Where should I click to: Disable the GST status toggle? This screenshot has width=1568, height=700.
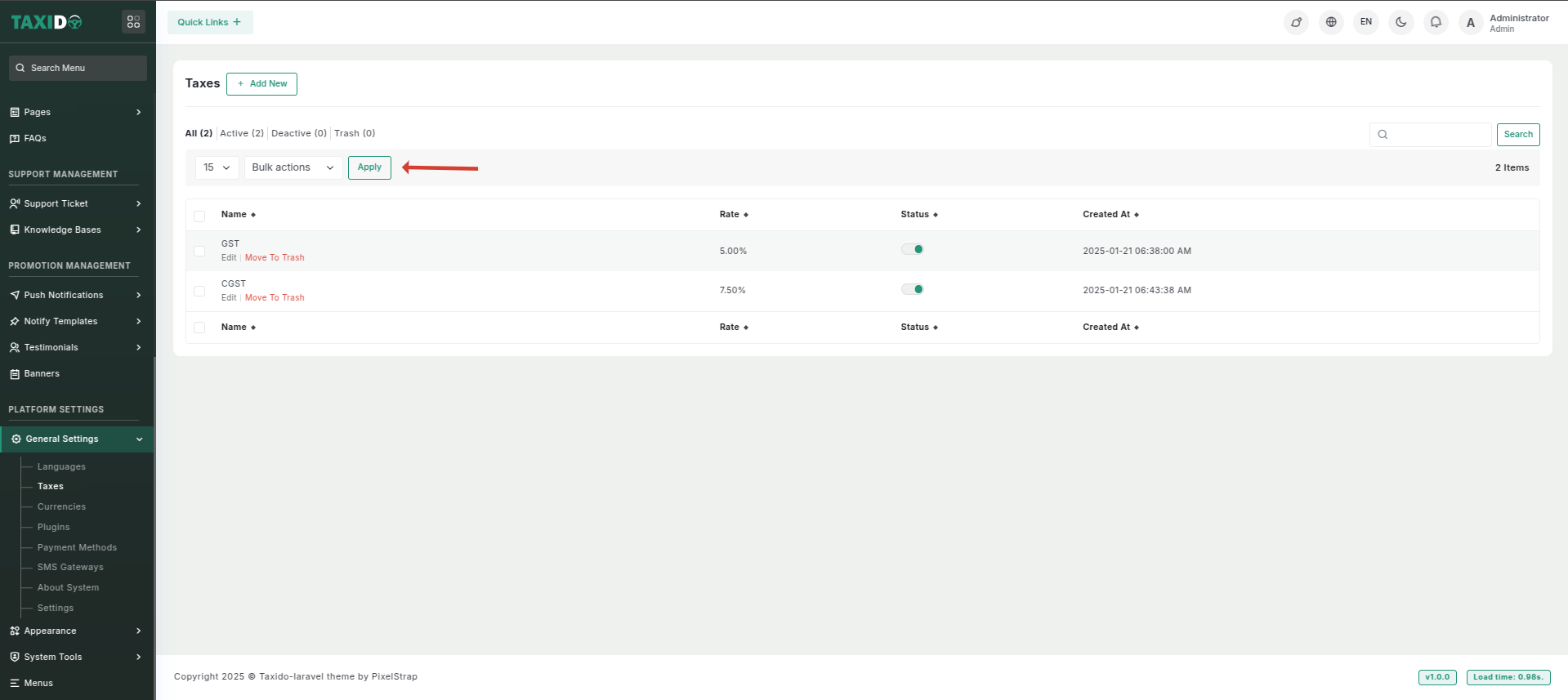tap(912, 250)
